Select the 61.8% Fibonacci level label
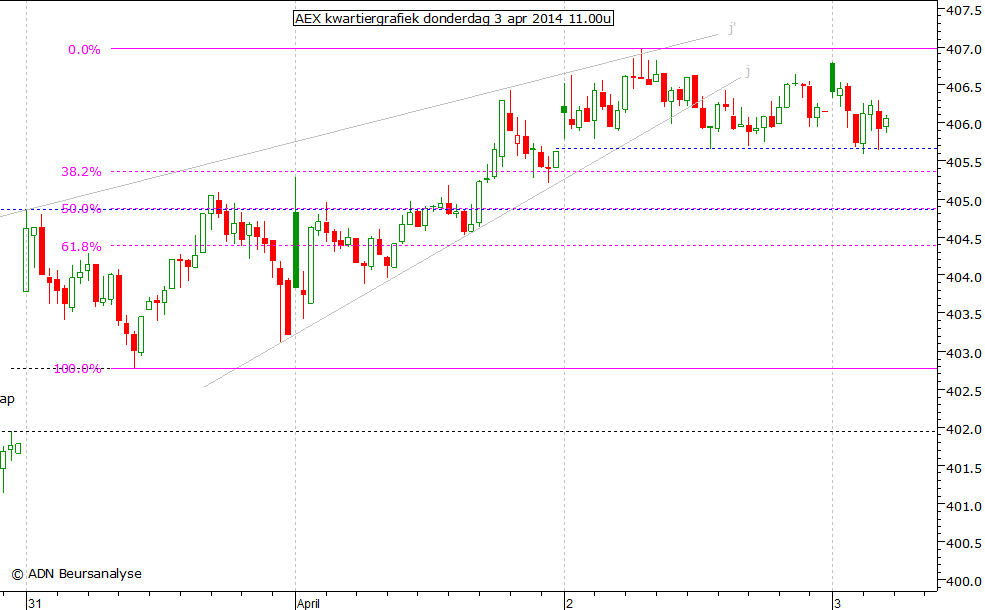This screenshot has width=985, height=610. tap(81, 247)
